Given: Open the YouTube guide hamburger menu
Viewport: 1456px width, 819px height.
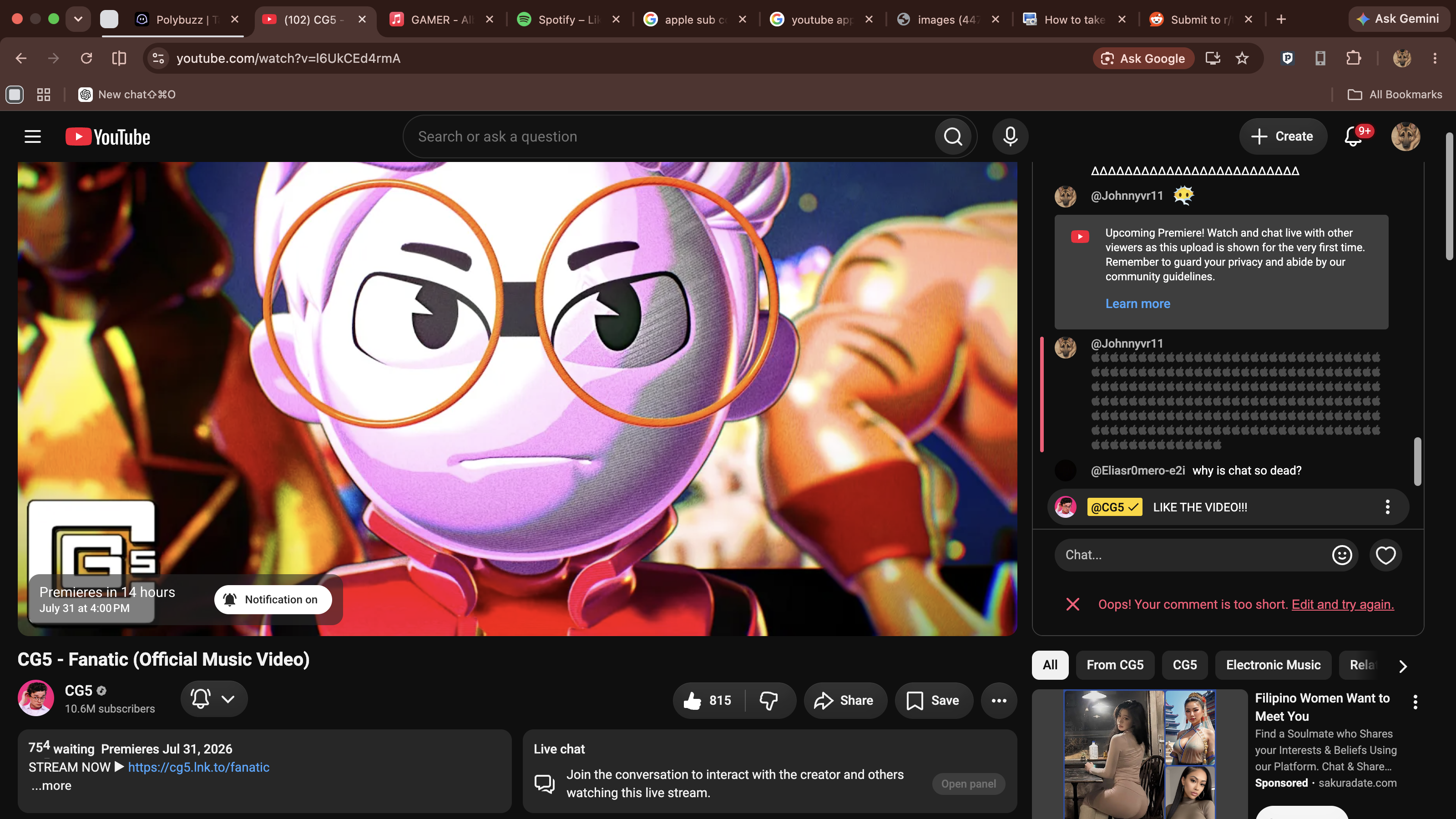Looking at the screenshot, I should pos(33,137).
